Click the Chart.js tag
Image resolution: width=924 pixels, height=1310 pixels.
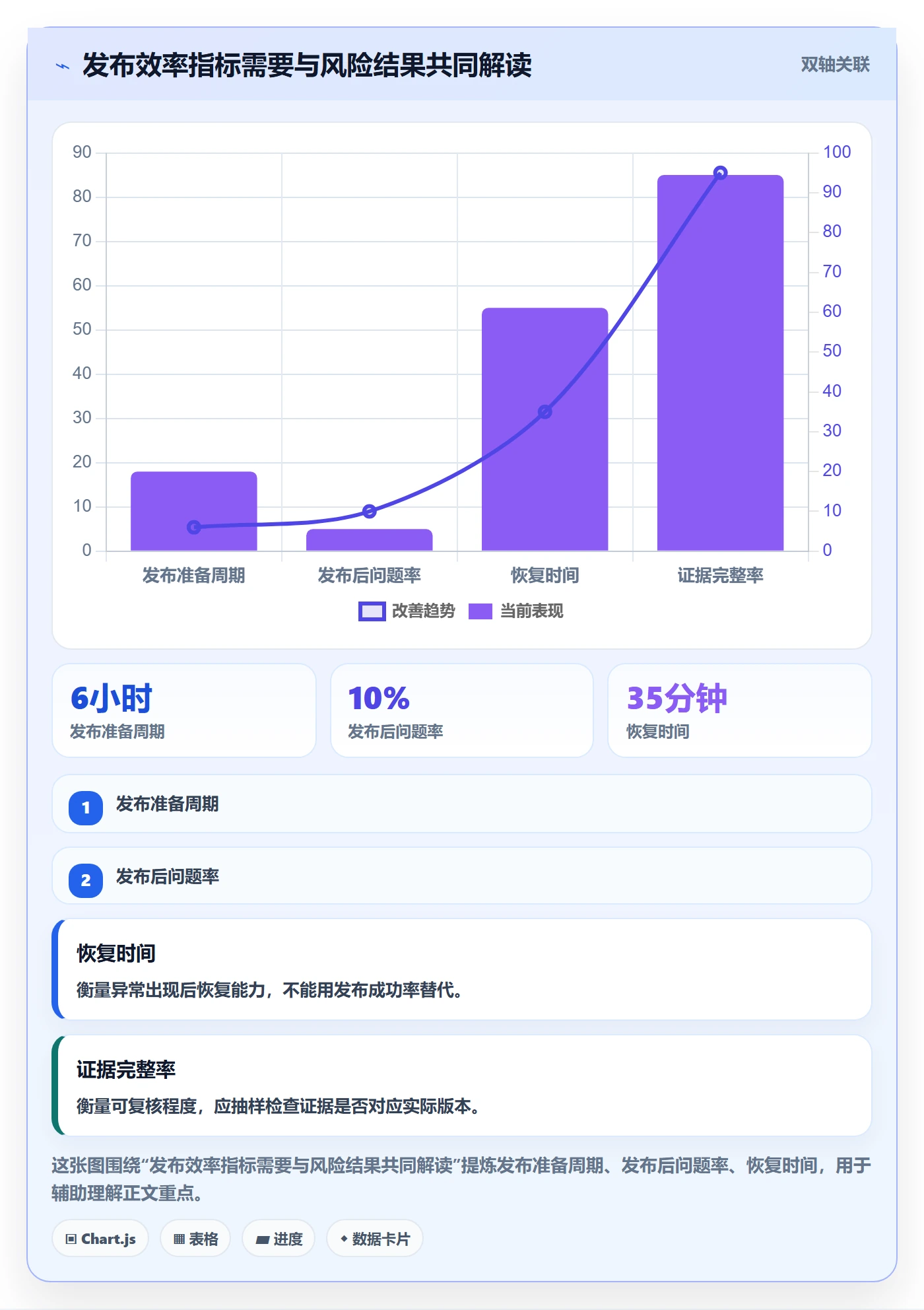[x=100, y=1239]
